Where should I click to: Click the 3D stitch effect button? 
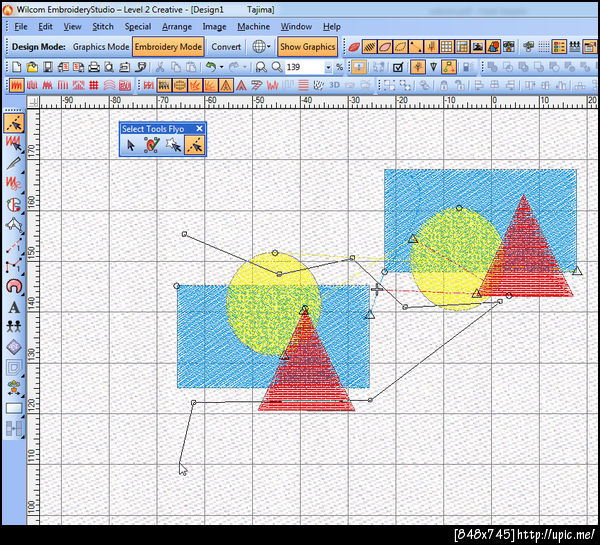[334, 85]
